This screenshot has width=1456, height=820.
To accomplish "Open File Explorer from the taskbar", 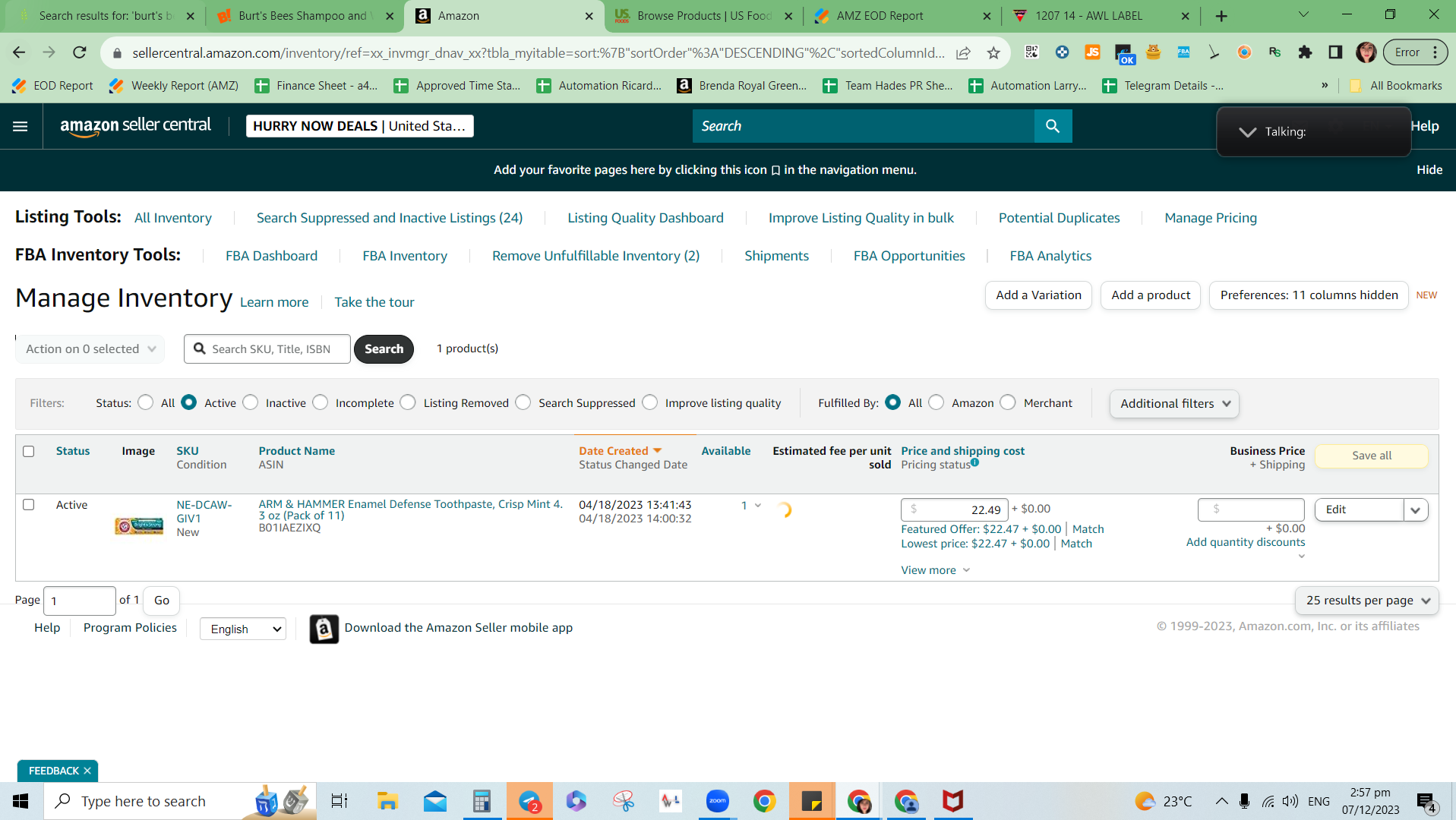I will [387, 801].
